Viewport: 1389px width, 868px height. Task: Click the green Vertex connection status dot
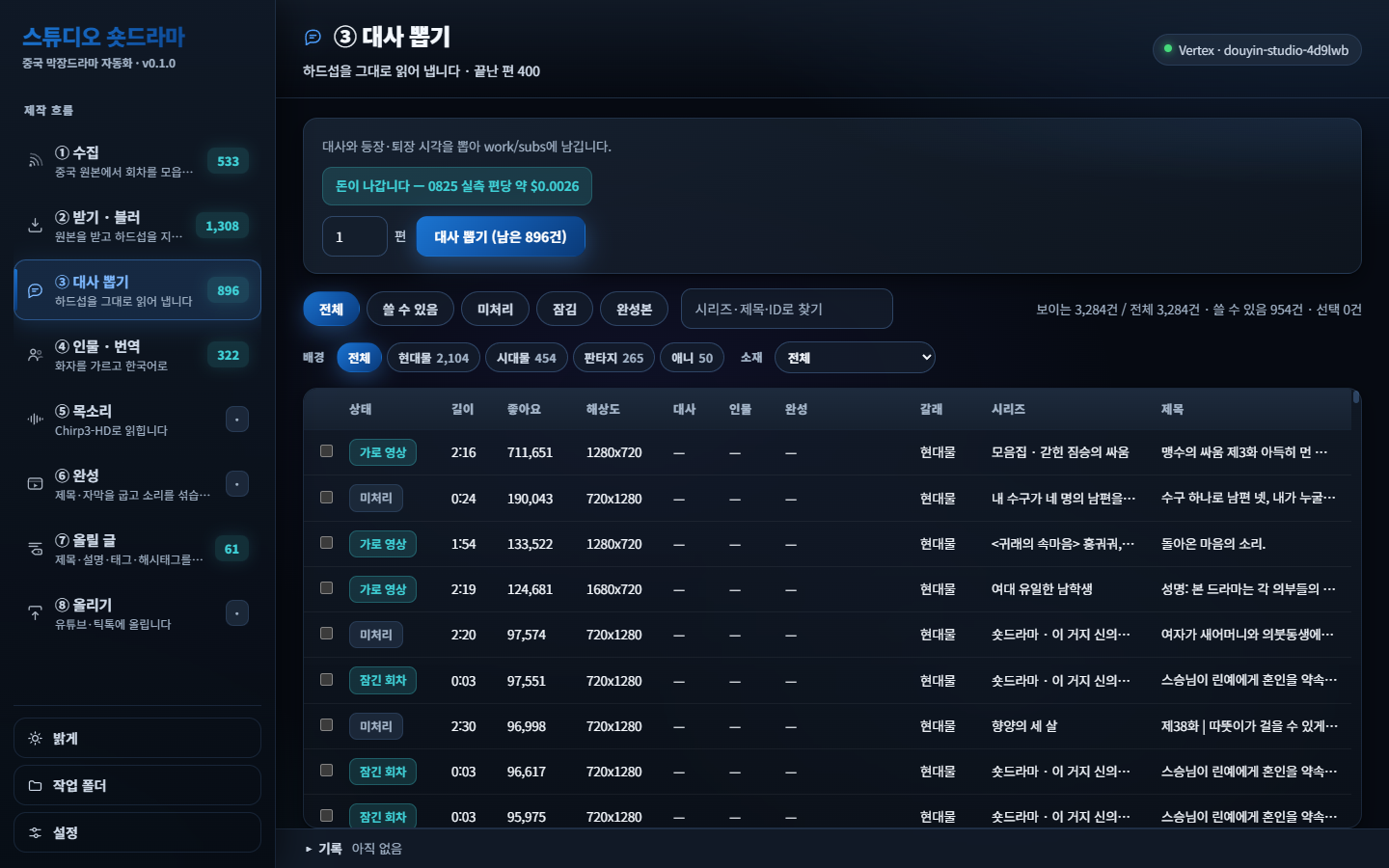pyautogui.click(x=1168, y=49)
